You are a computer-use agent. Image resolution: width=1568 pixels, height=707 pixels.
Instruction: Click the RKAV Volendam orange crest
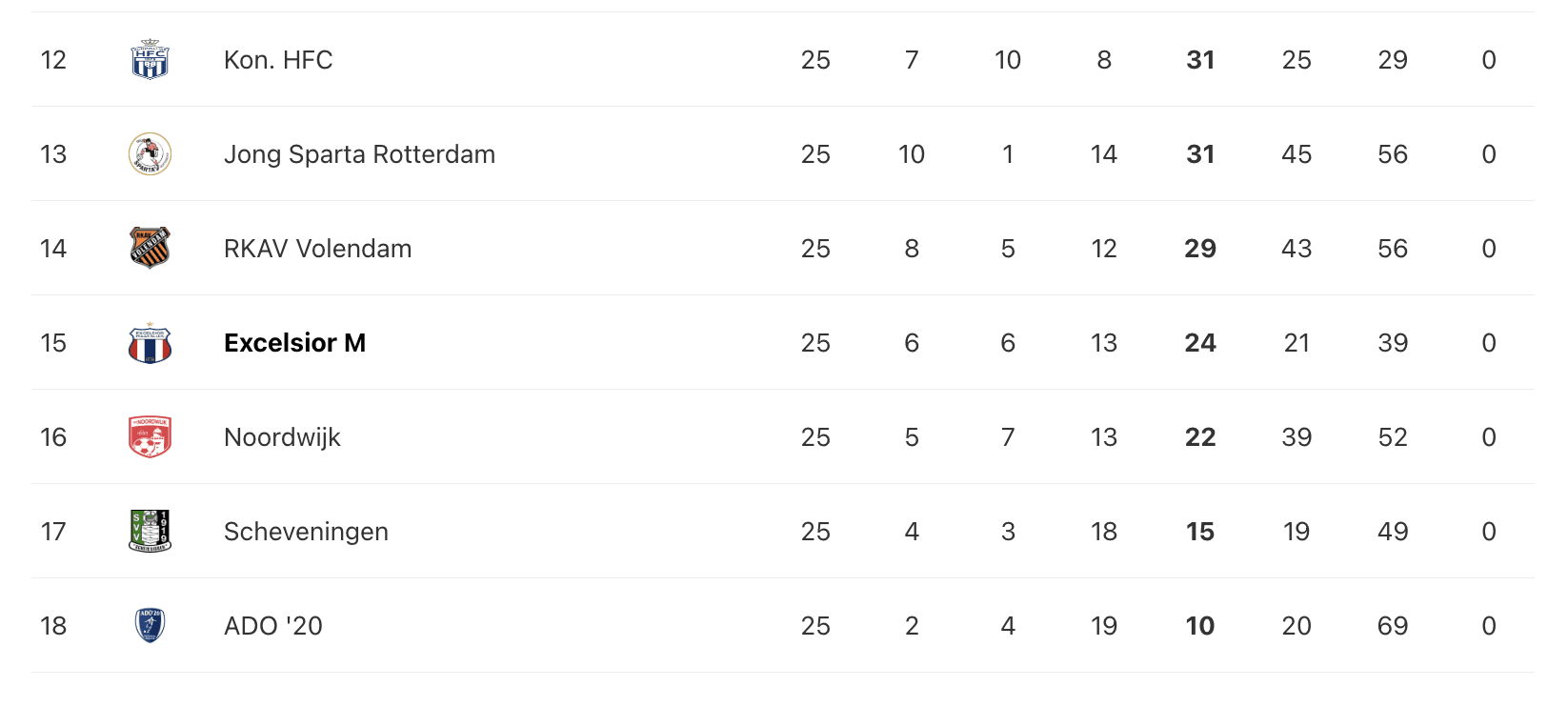pos(150,249)
